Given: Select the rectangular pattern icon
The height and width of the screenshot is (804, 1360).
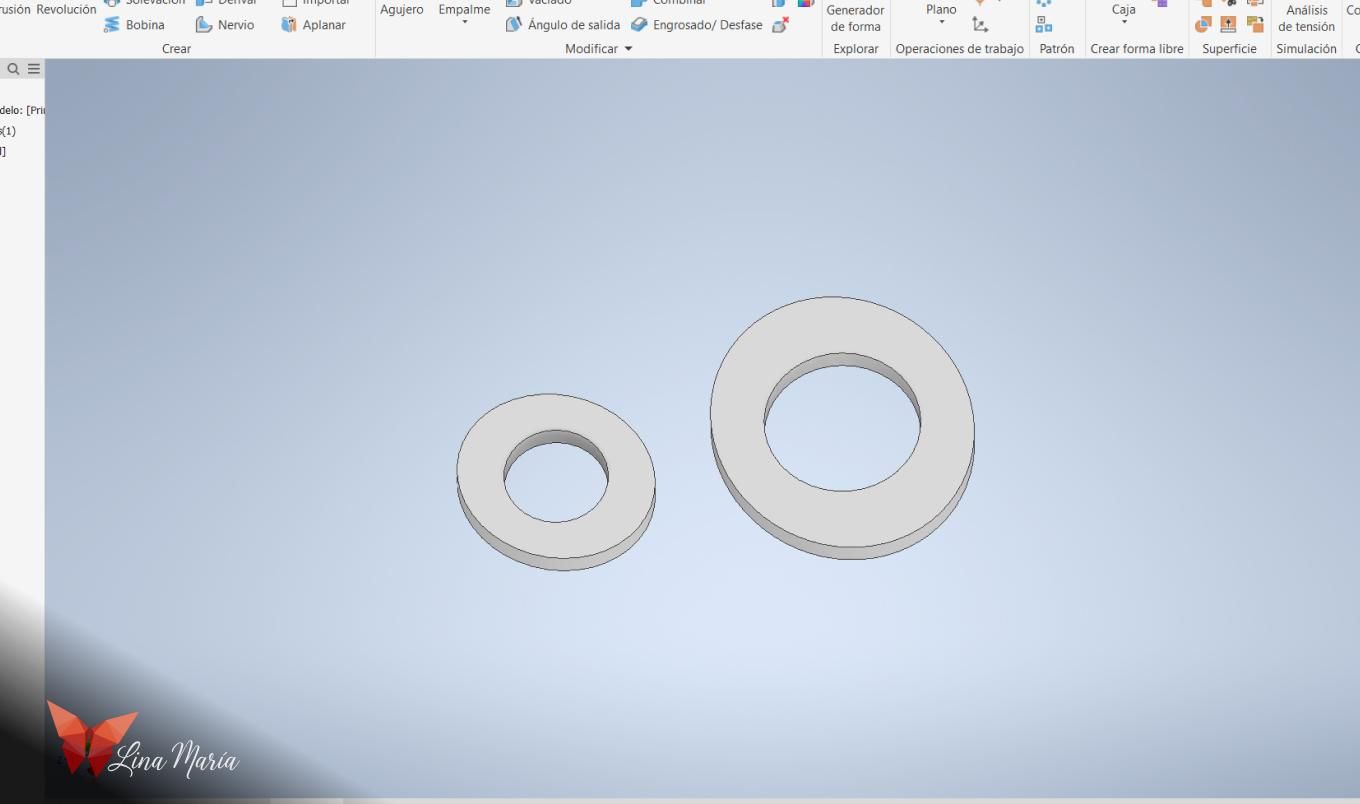Looking at the screenshot, I should [1044, 25].
